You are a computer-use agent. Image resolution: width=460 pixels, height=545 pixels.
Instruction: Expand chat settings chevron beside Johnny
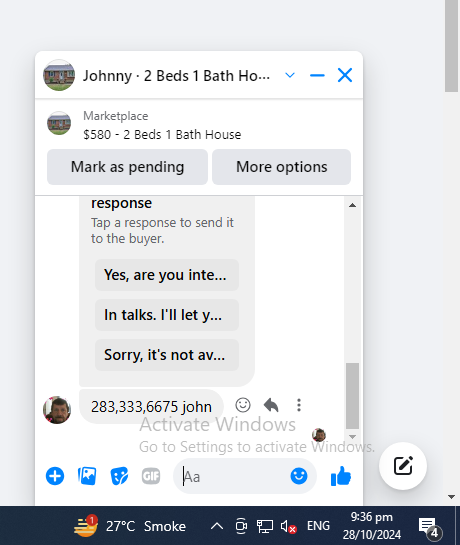click(x=290, y=75)
